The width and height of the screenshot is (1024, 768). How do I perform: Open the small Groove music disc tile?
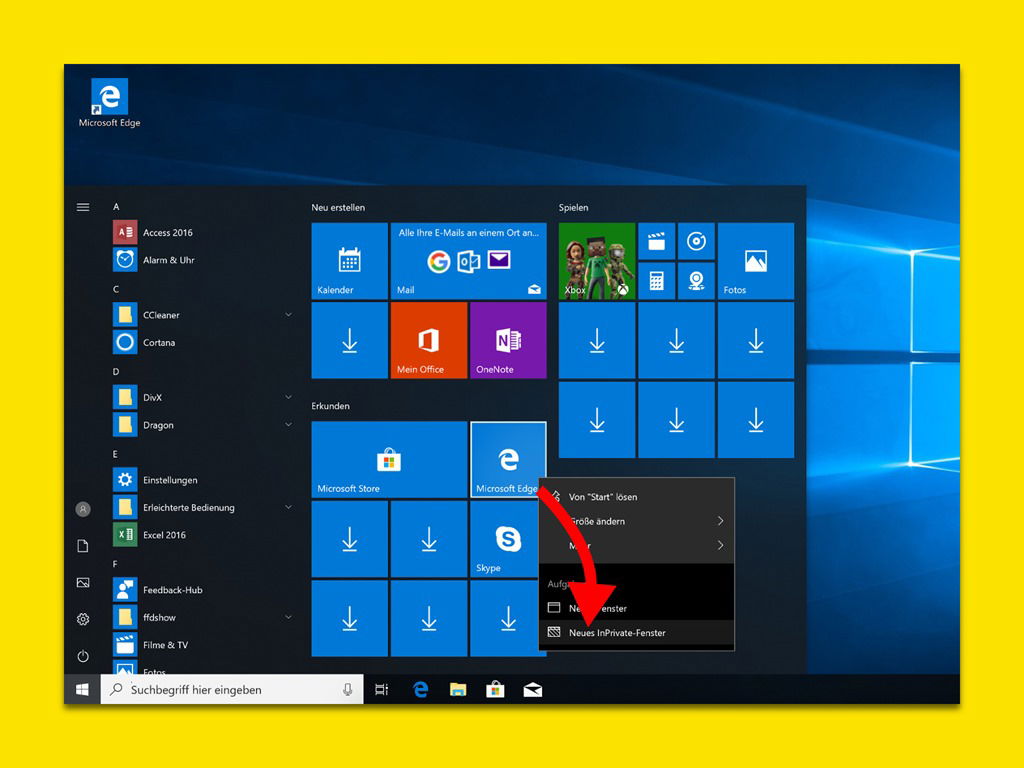696,241
